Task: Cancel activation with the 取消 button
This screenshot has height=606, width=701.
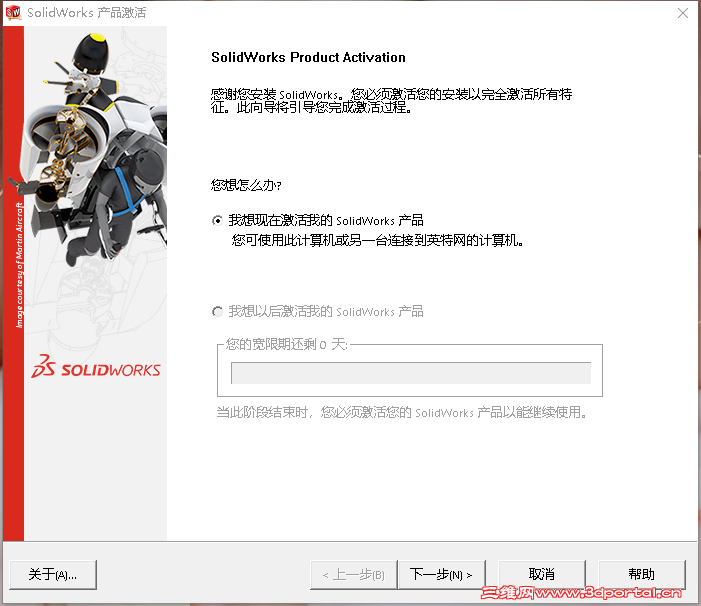Action: point(542,575)
